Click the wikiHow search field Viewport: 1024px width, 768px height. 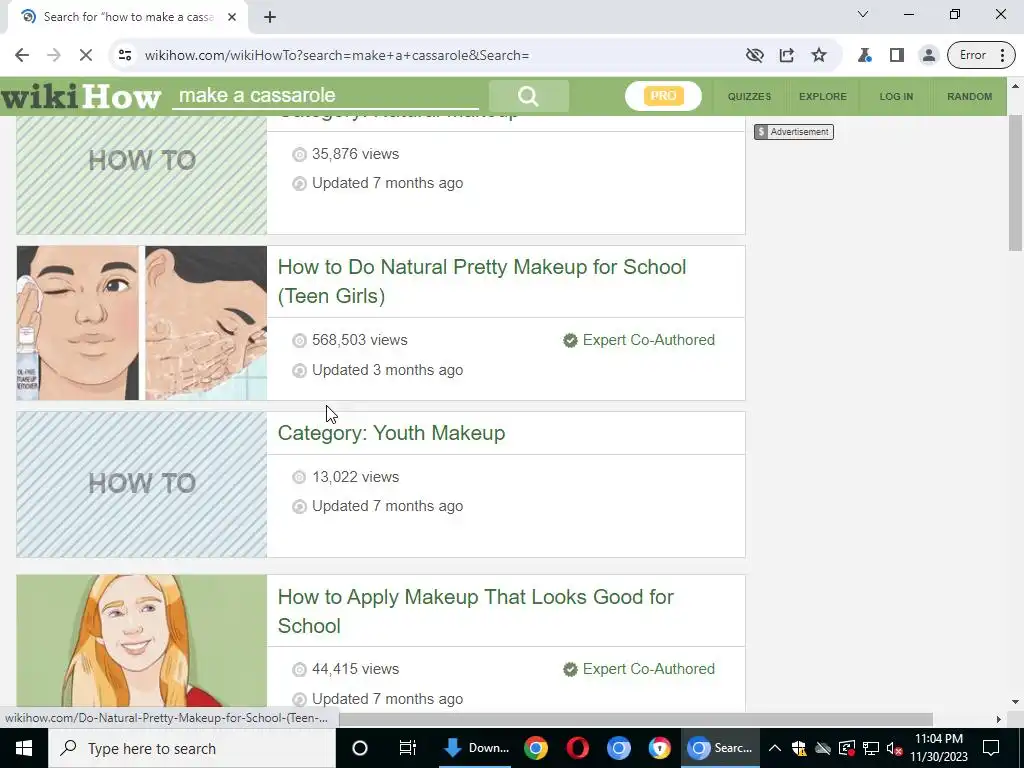point(325,95)
